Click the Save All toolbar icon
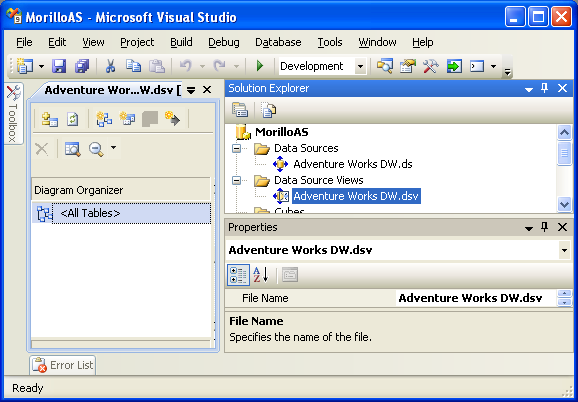This screenshot has width=578, height=402. point(82,66)
